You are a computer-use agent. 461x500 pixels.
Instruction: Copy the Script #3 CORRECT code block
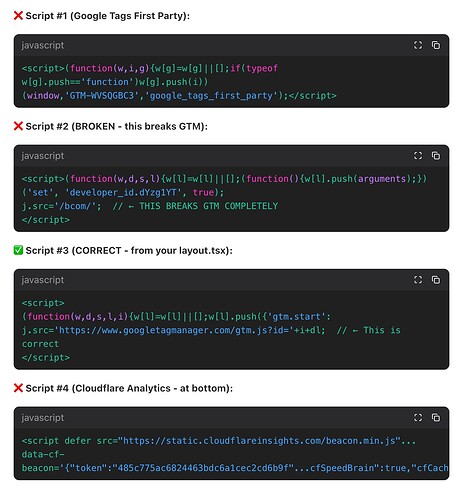click(x=436, y=280)
